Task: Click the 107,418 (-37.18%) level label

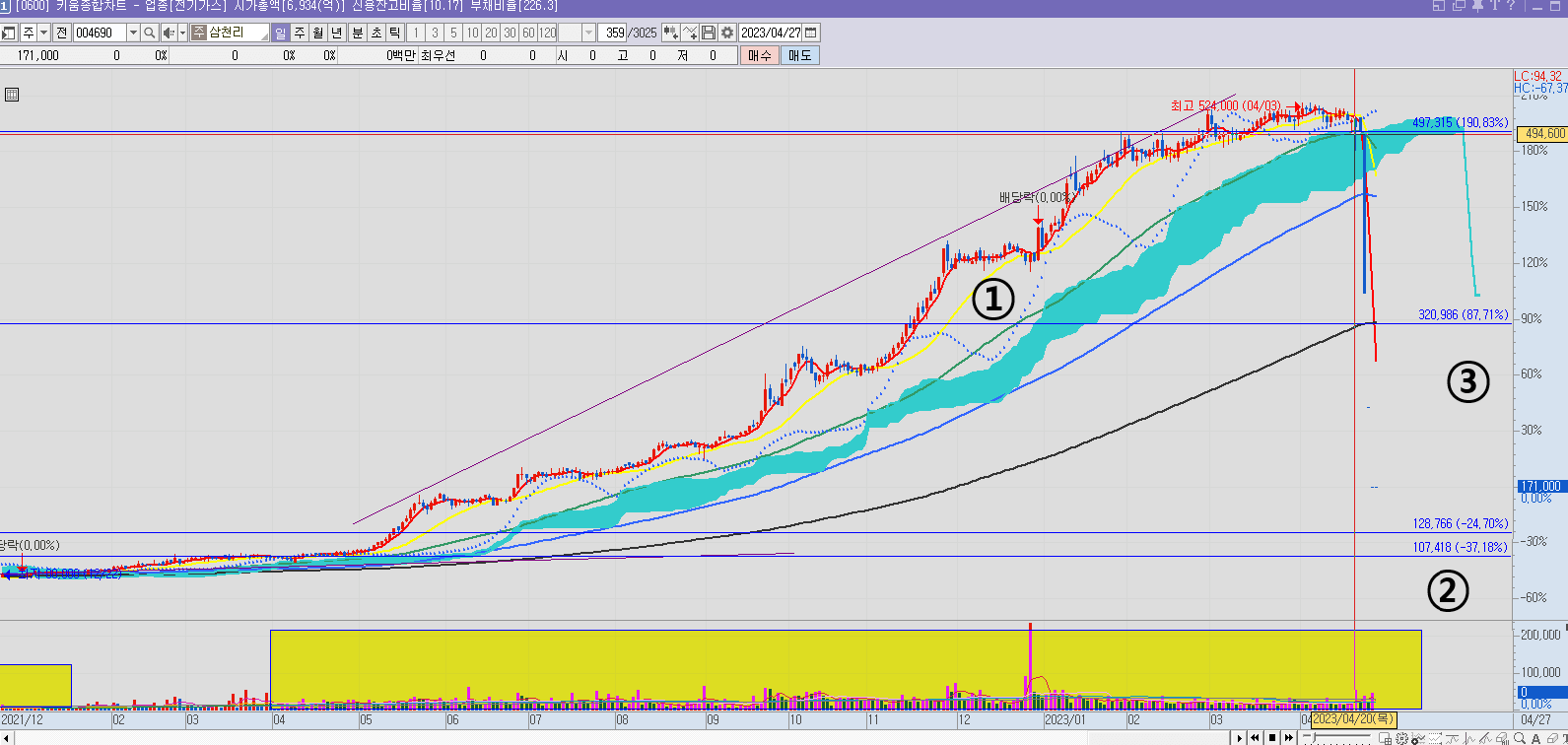Action: [x=1460, y=547]
